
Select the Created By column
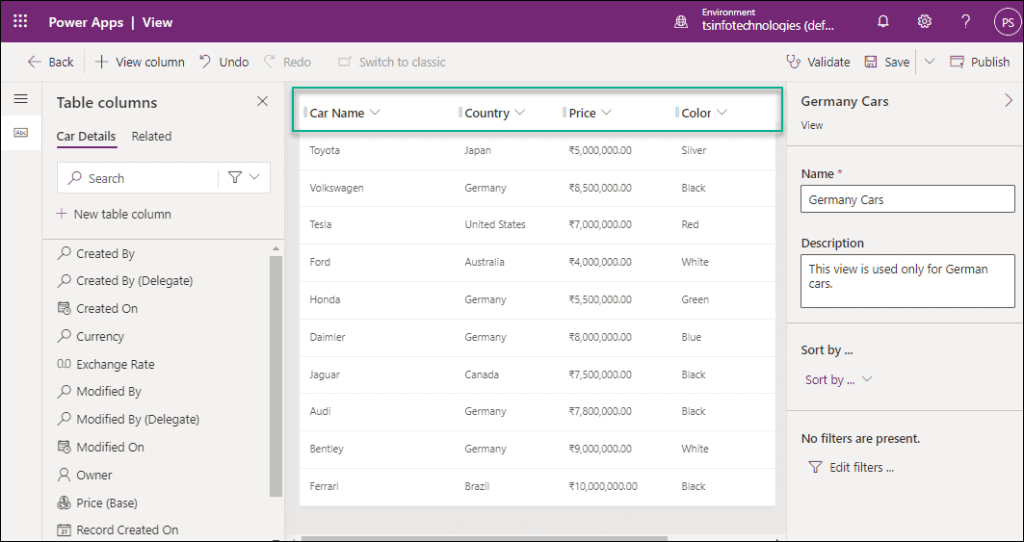click(x=96, y=253)
